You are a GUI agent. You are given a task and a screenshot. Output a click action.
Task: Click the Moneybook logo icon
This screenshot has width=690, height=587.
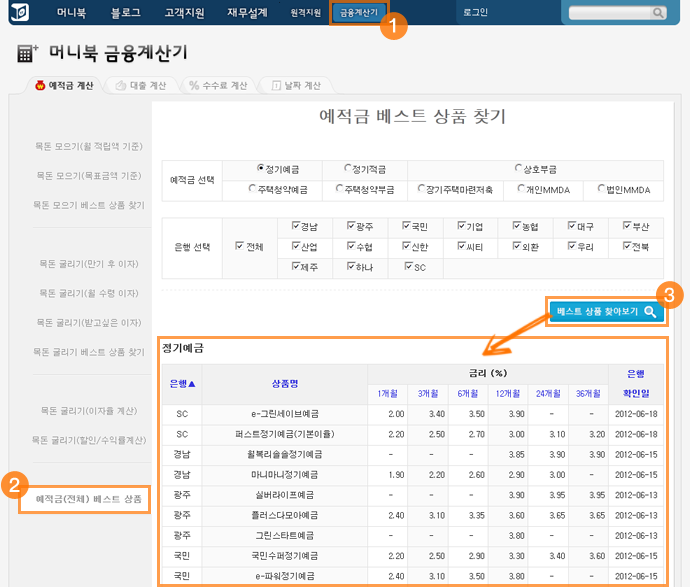pyautogui.click(x=20, y=12)
